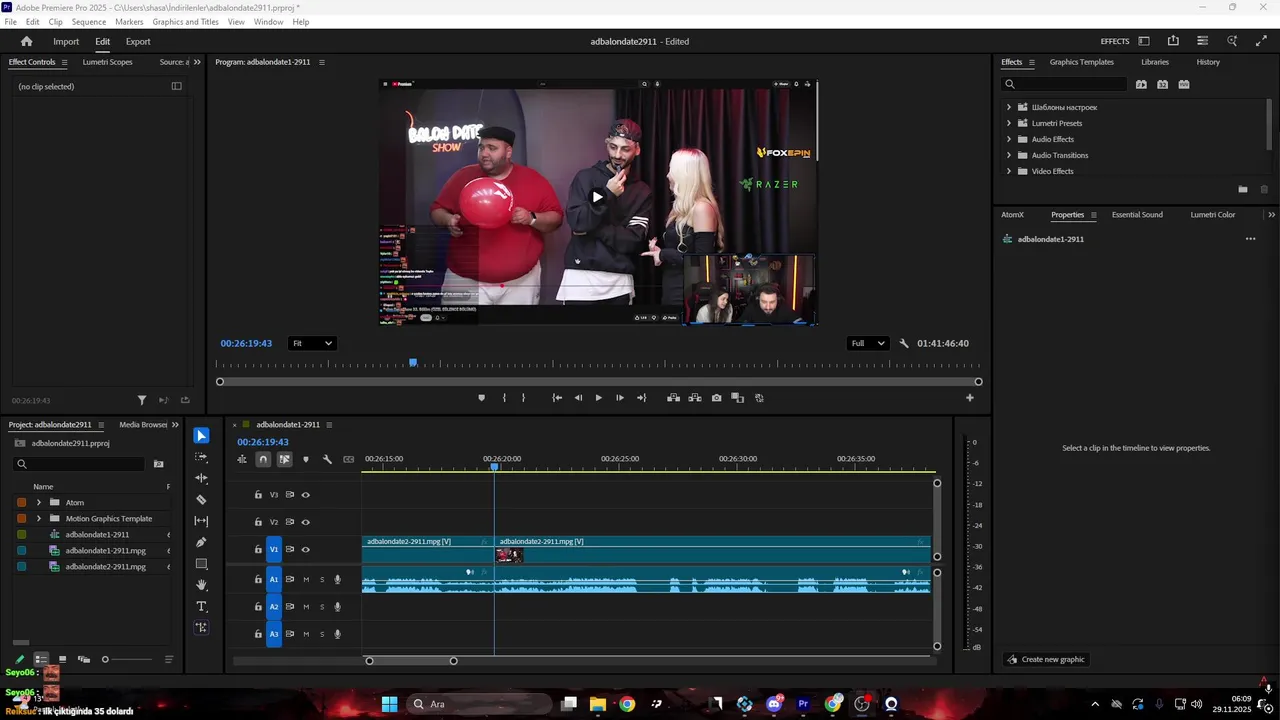Open Graphics and Titles menu
The width and height of the screenshot is (1280, 720).
click(185, 22)
